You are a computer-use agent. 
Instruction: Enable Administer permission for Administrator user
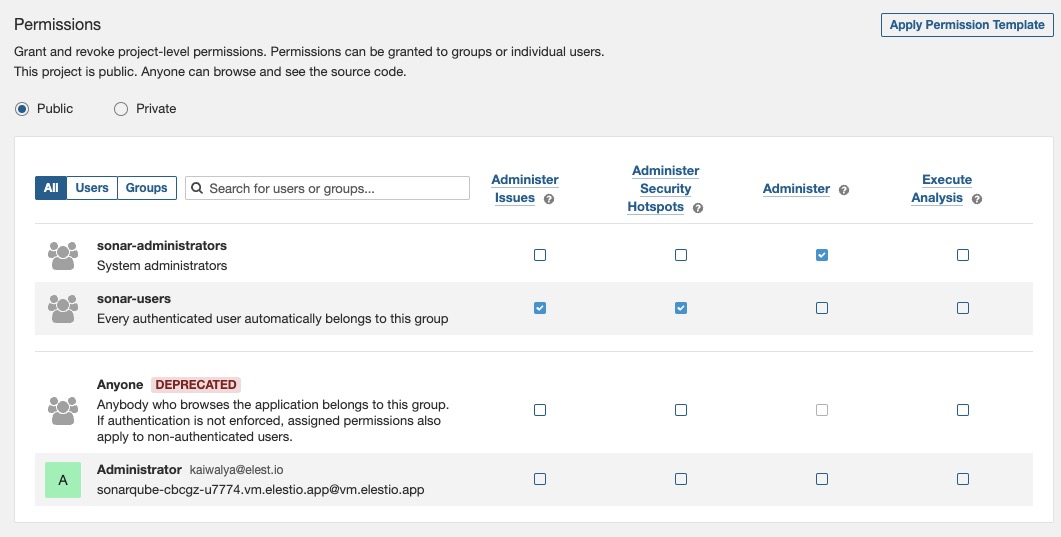[821, 479]
